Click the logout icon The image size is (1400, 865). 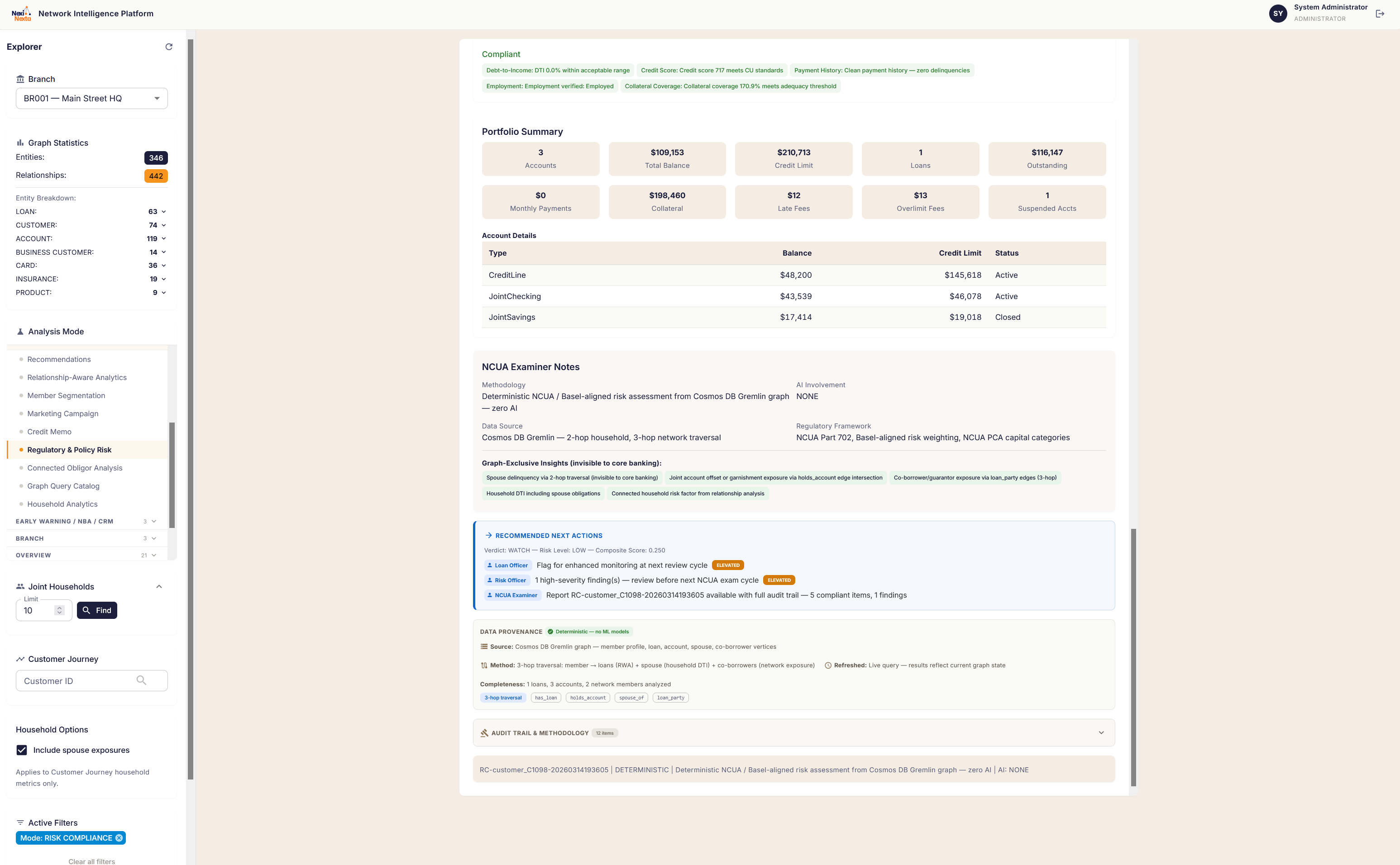coord(1380,13)
